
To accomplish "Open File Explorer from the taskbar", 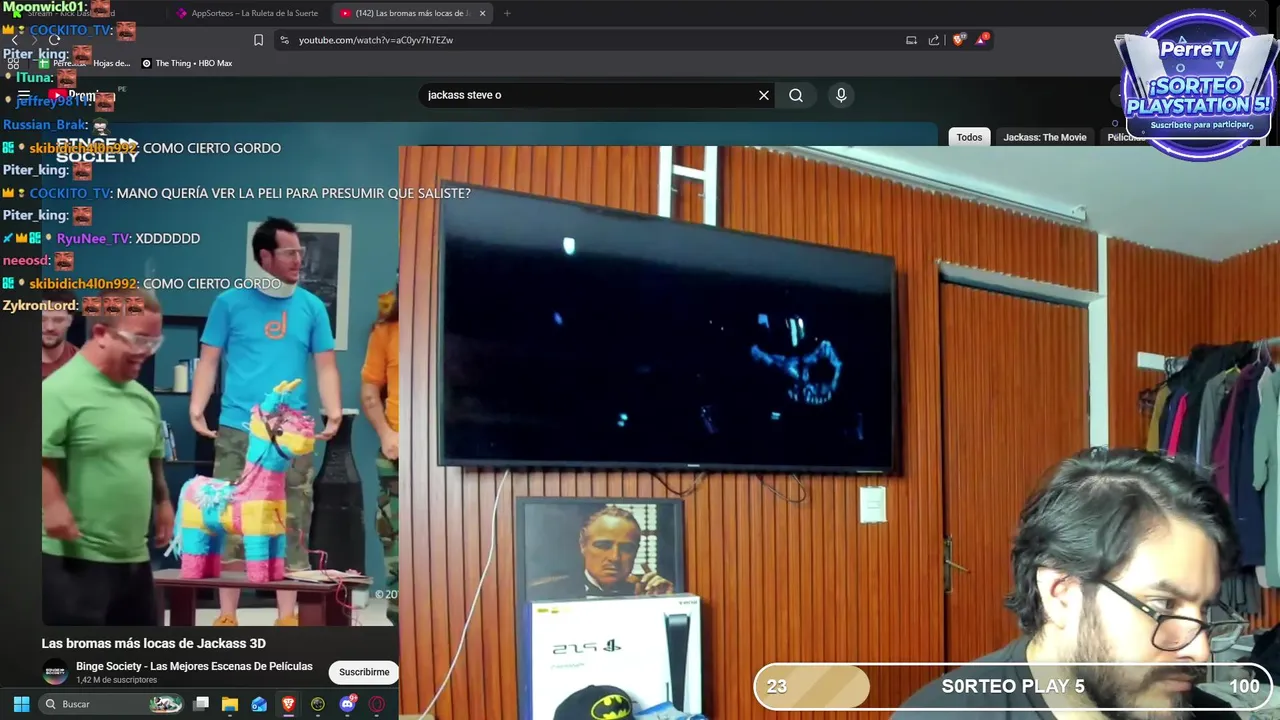I will (230, 704).
